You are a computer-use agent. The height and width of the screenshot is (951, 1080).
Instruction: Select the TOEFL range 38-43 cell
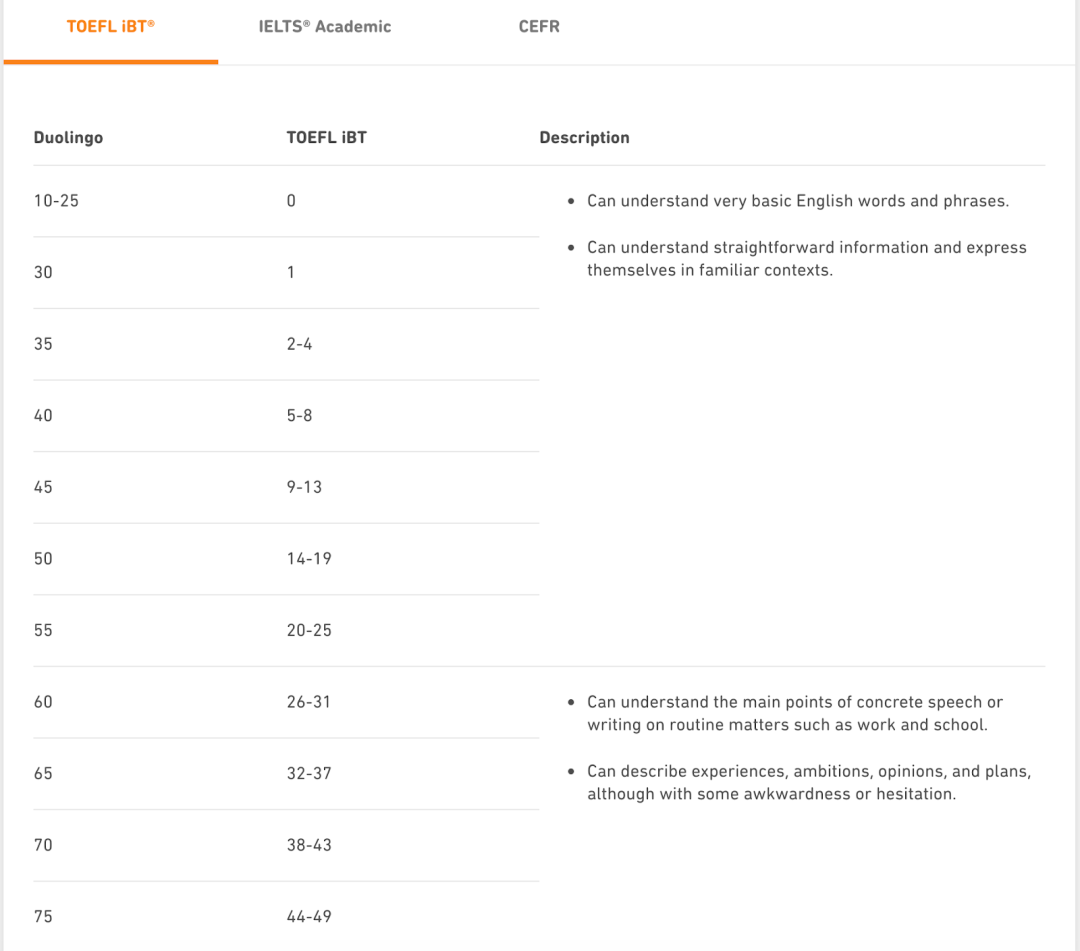[x=308, y=845]
